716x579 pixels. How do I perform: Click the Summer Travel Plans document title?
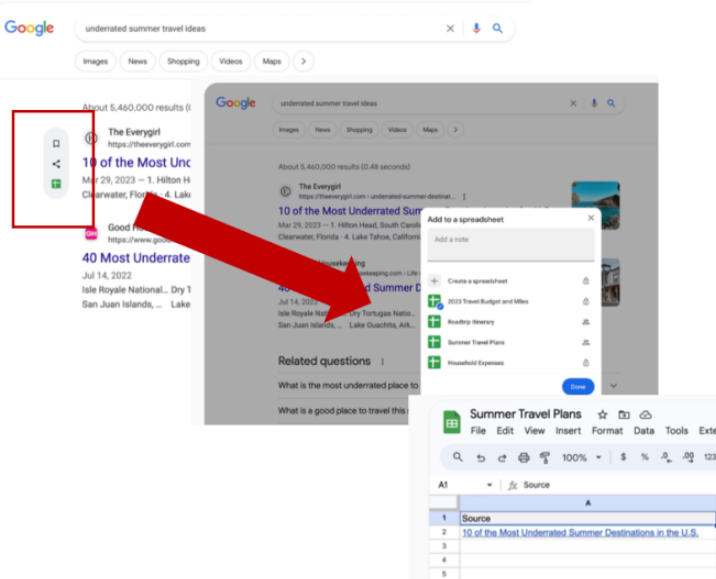(x=525, y=414)
